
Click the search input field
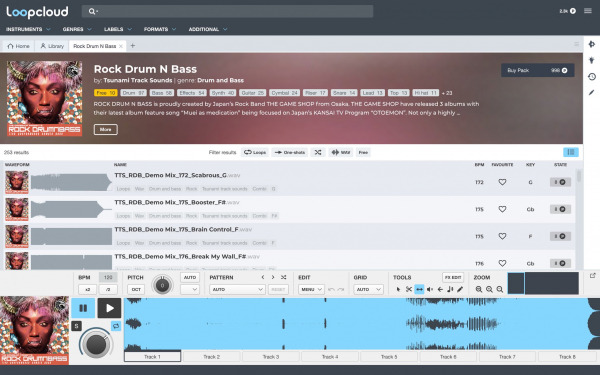pos(227,11)
